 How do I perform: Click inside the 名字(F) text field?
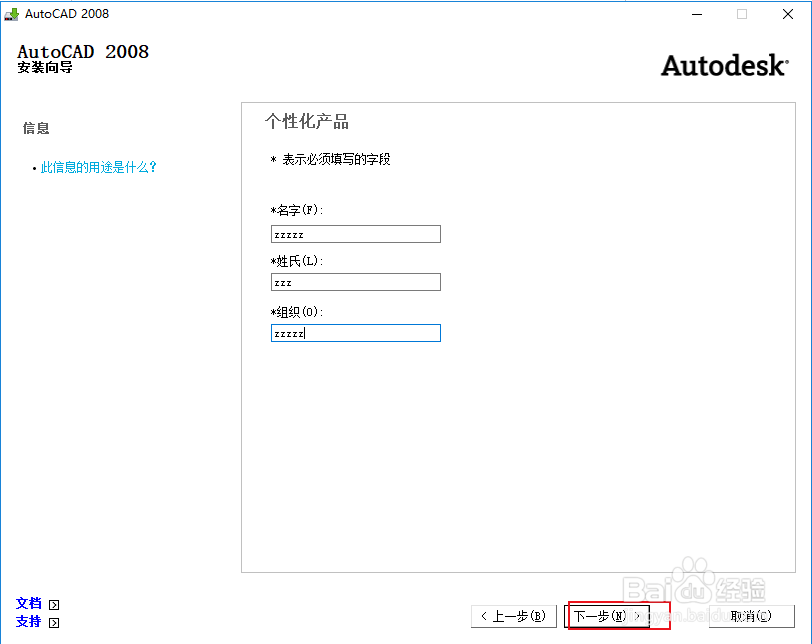[x=355, y=233]
